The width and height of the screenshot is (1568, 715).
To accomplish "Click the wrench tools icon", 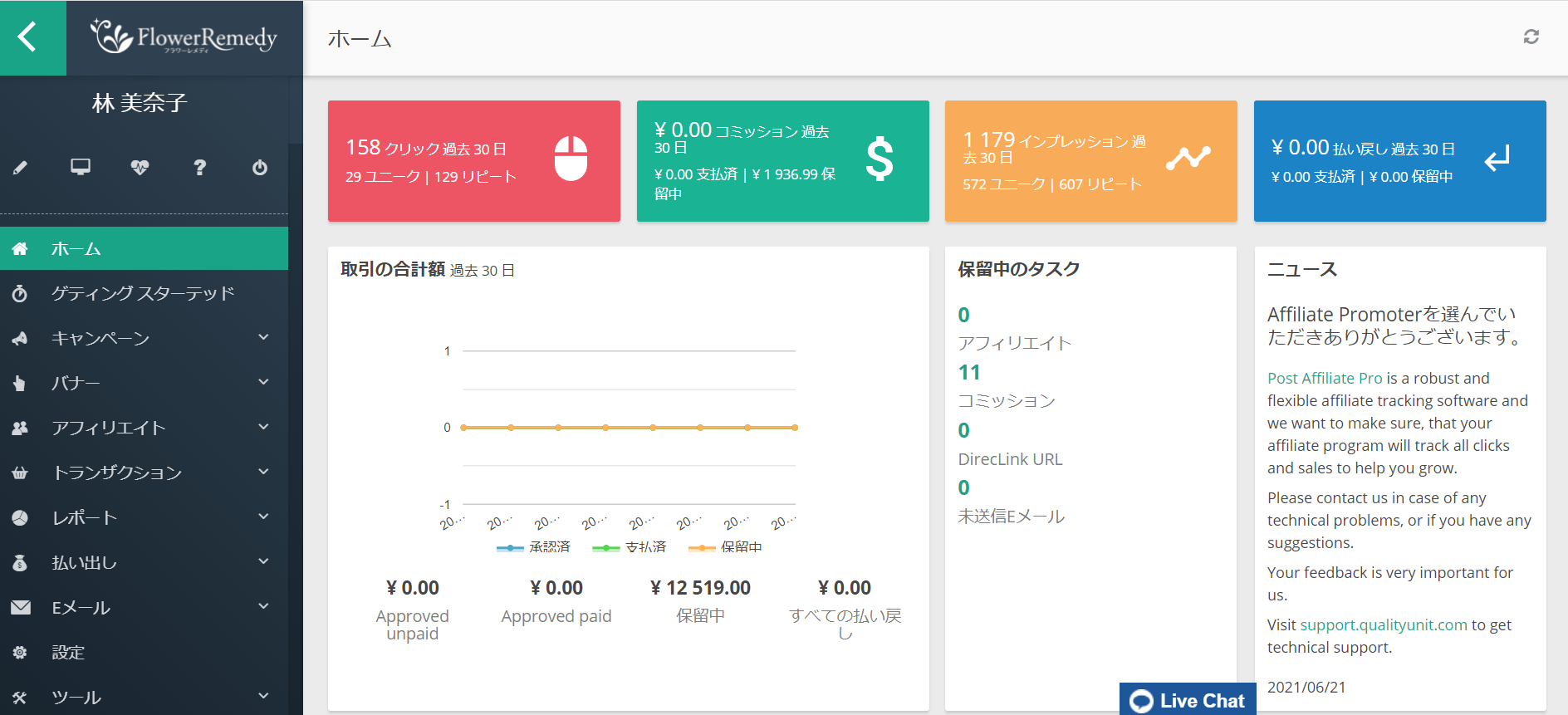I will (20, 697).
